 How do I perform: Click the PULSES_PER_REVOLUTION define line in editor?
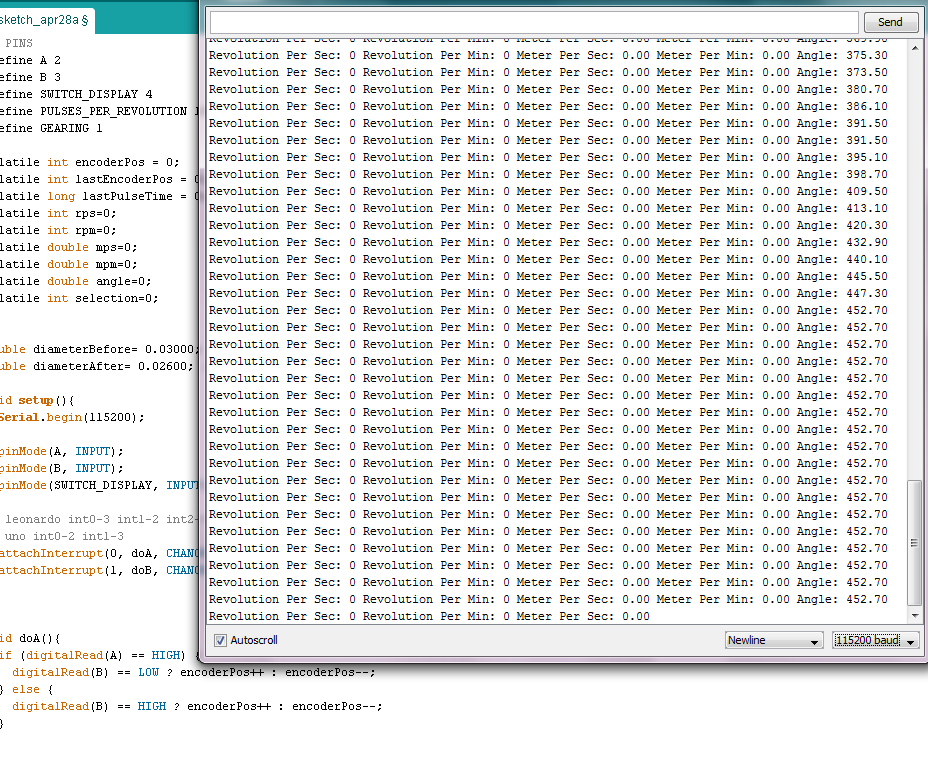[99, 111]
